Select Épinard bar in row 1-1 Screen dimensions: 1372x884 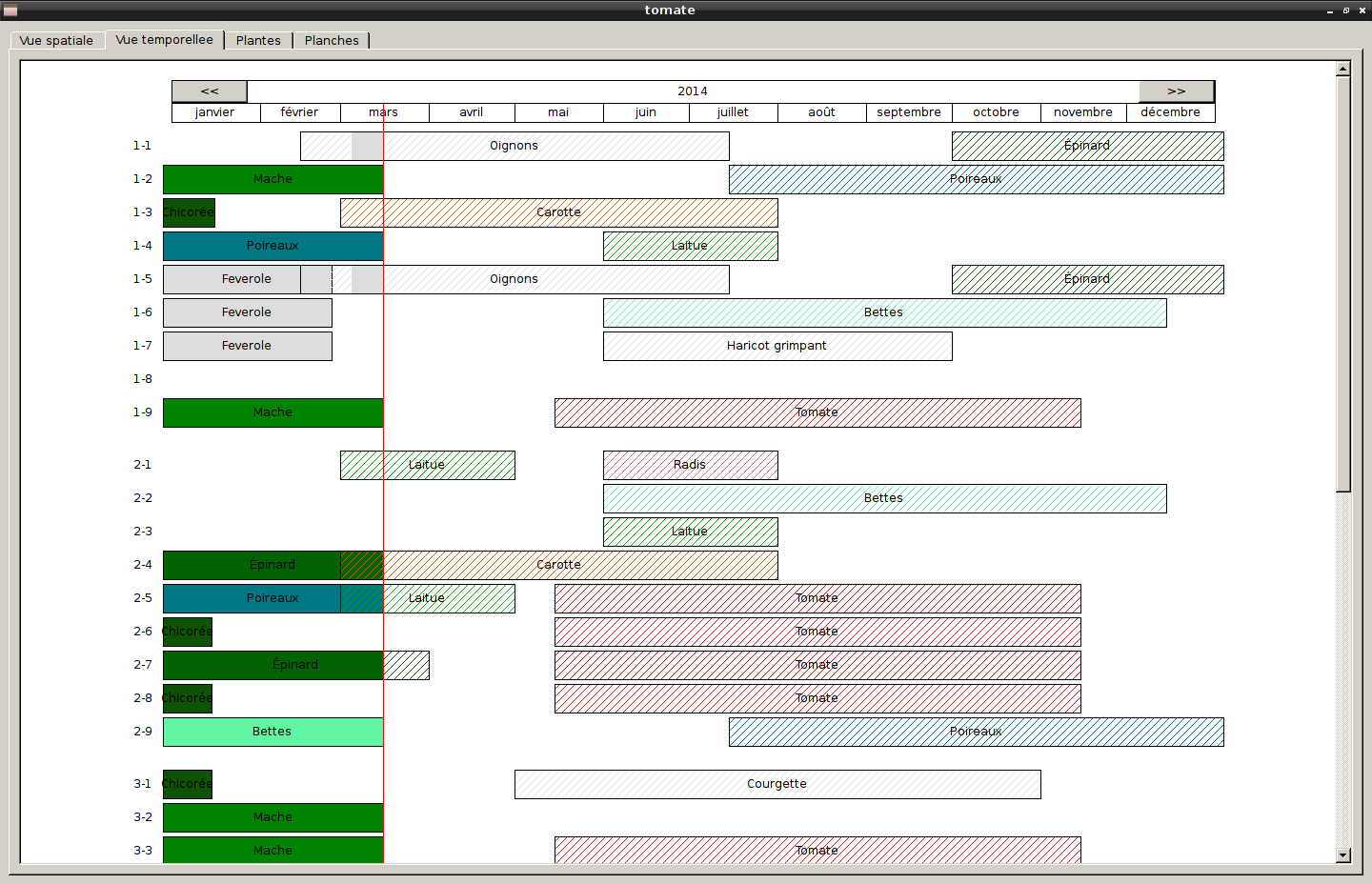1087,146
